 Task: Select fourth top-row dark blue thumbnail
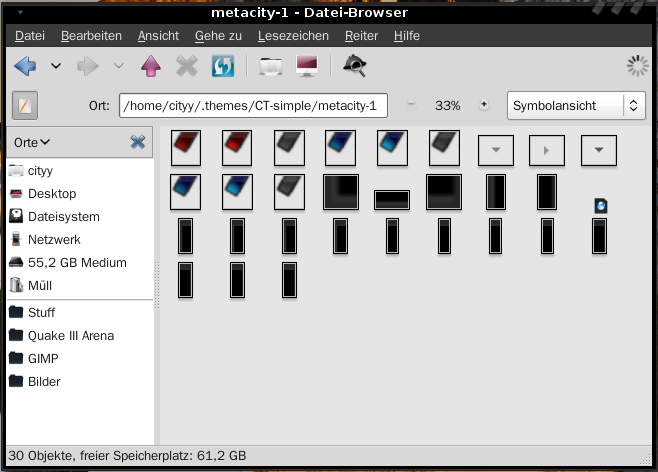[x=340, y=148]
